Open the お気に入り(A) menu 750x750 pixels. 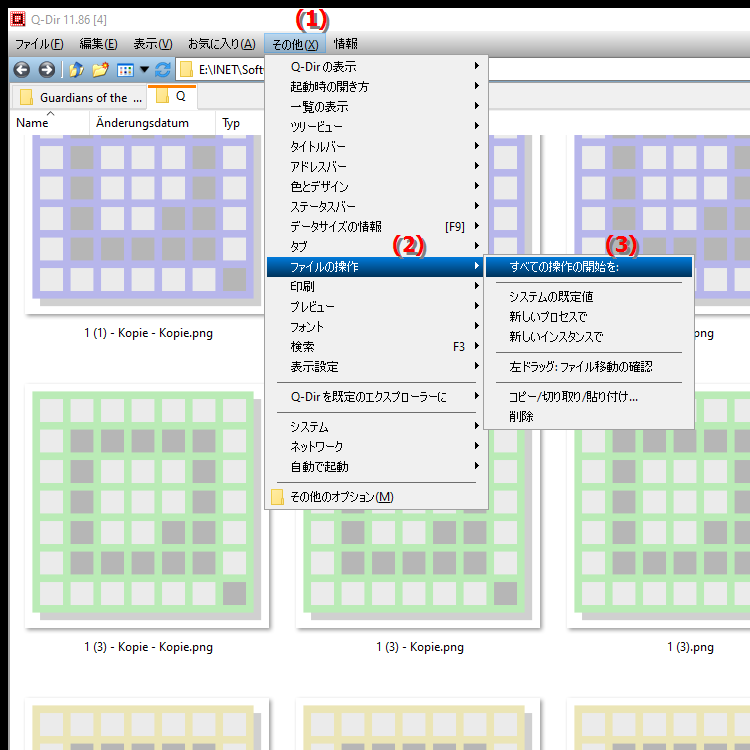[x=221, y=44]
